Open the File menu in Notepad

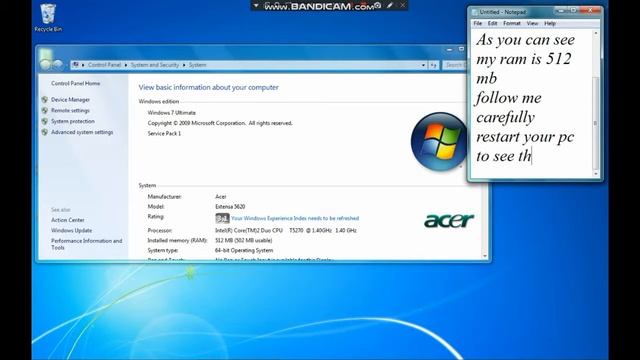click(x=478, y=24)
